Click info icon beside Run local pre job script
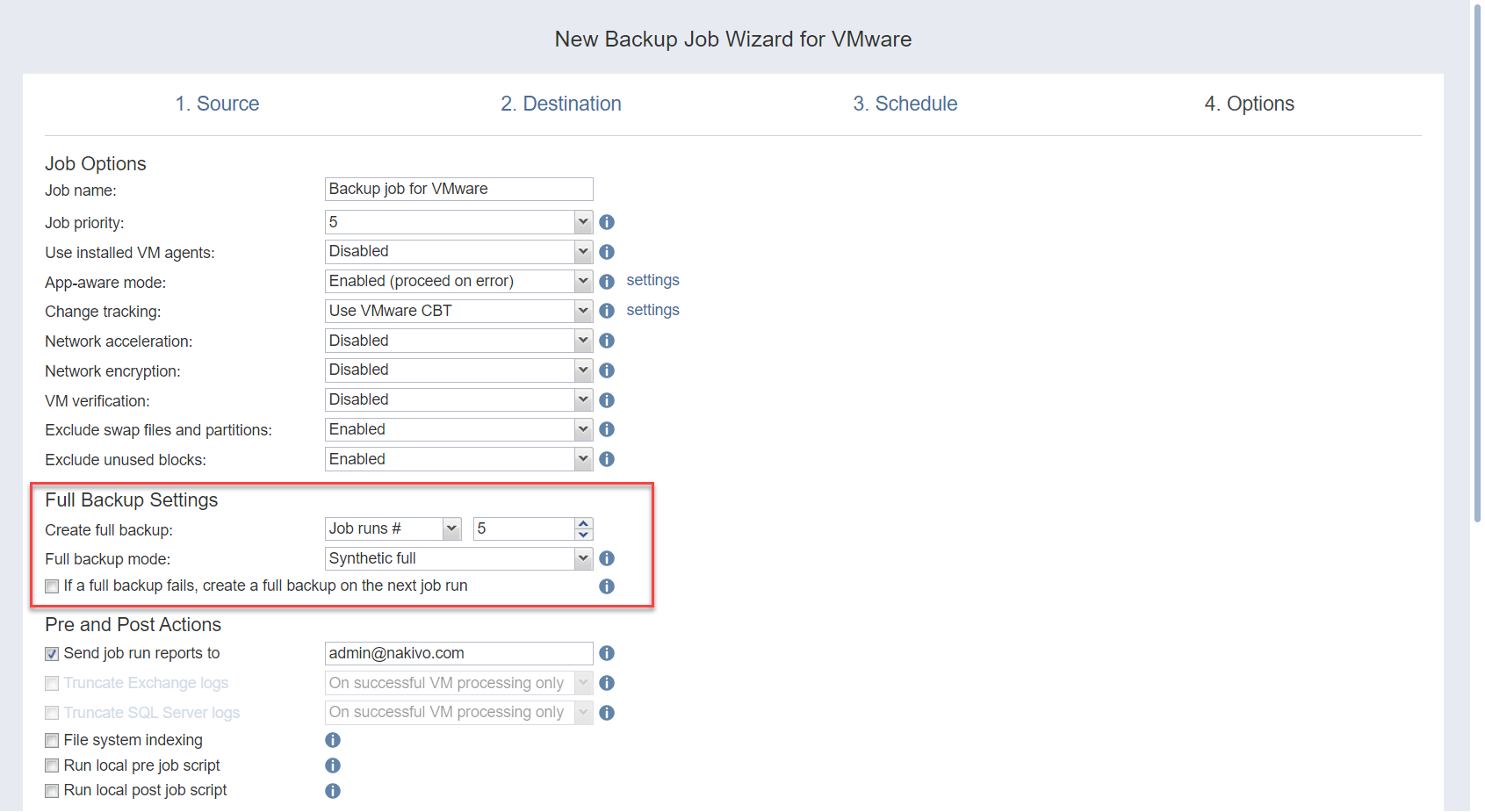Screen dimensions: 1485x812 coord(333,765)
